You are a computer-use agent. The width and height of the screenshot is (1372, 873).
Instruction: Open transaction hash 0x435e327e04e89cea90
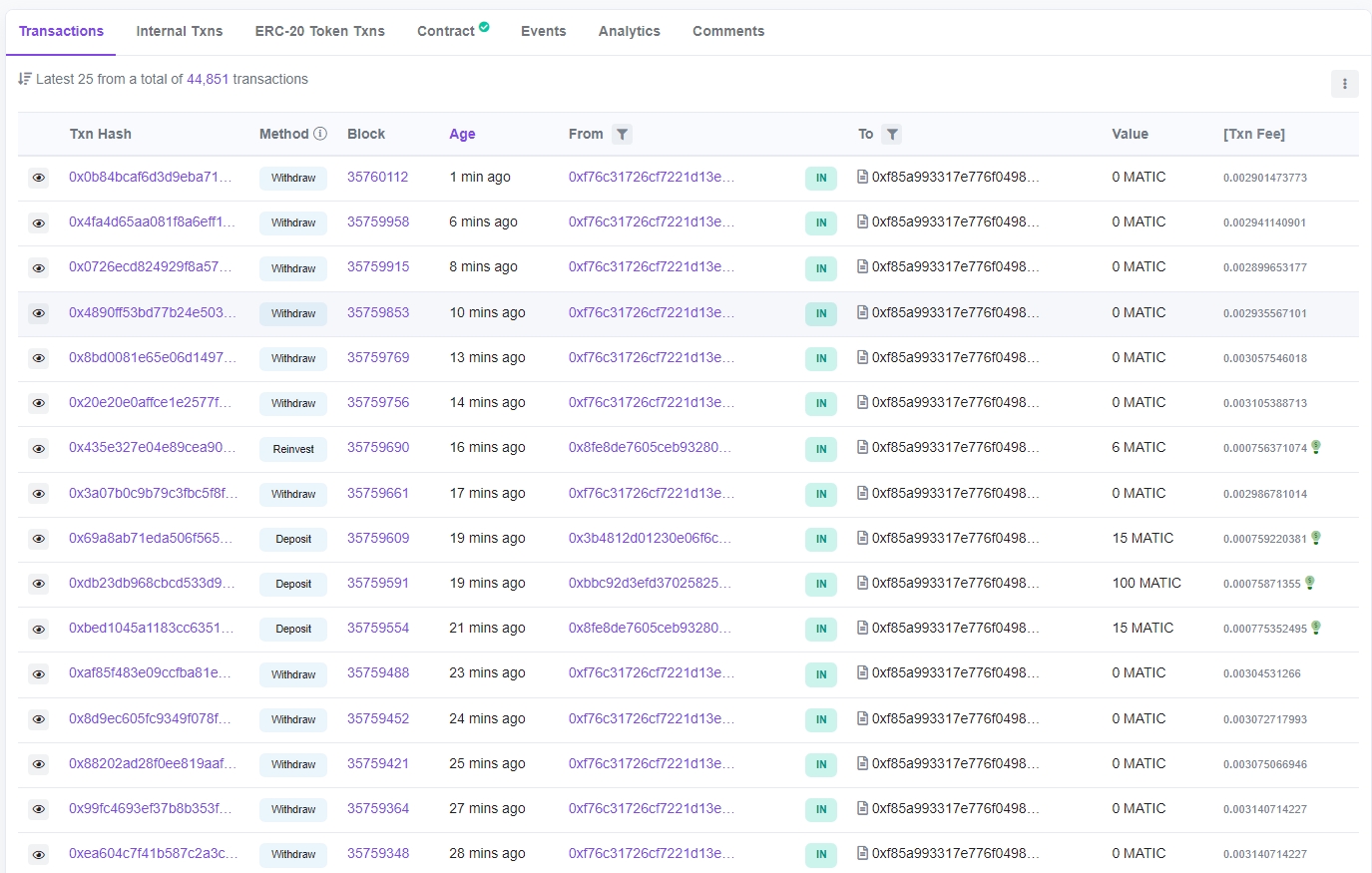tap(153, 447)
